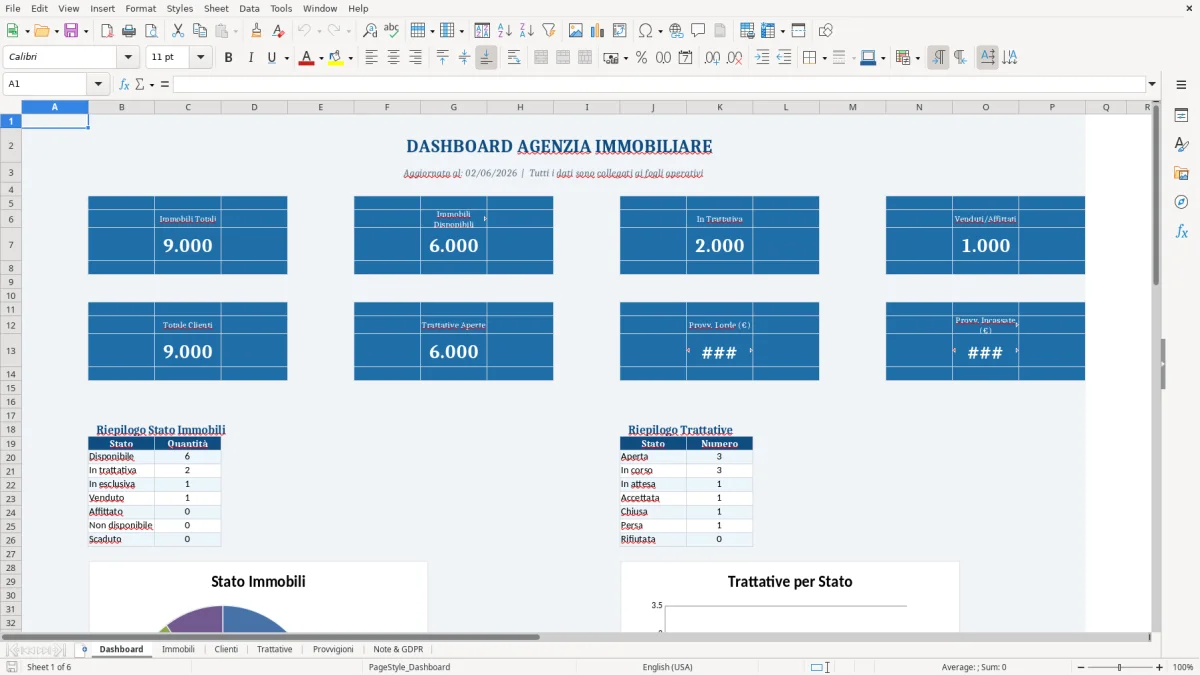Open sidebar Properties panel icon
The image size is (1200, 675).
(1181, 115)
